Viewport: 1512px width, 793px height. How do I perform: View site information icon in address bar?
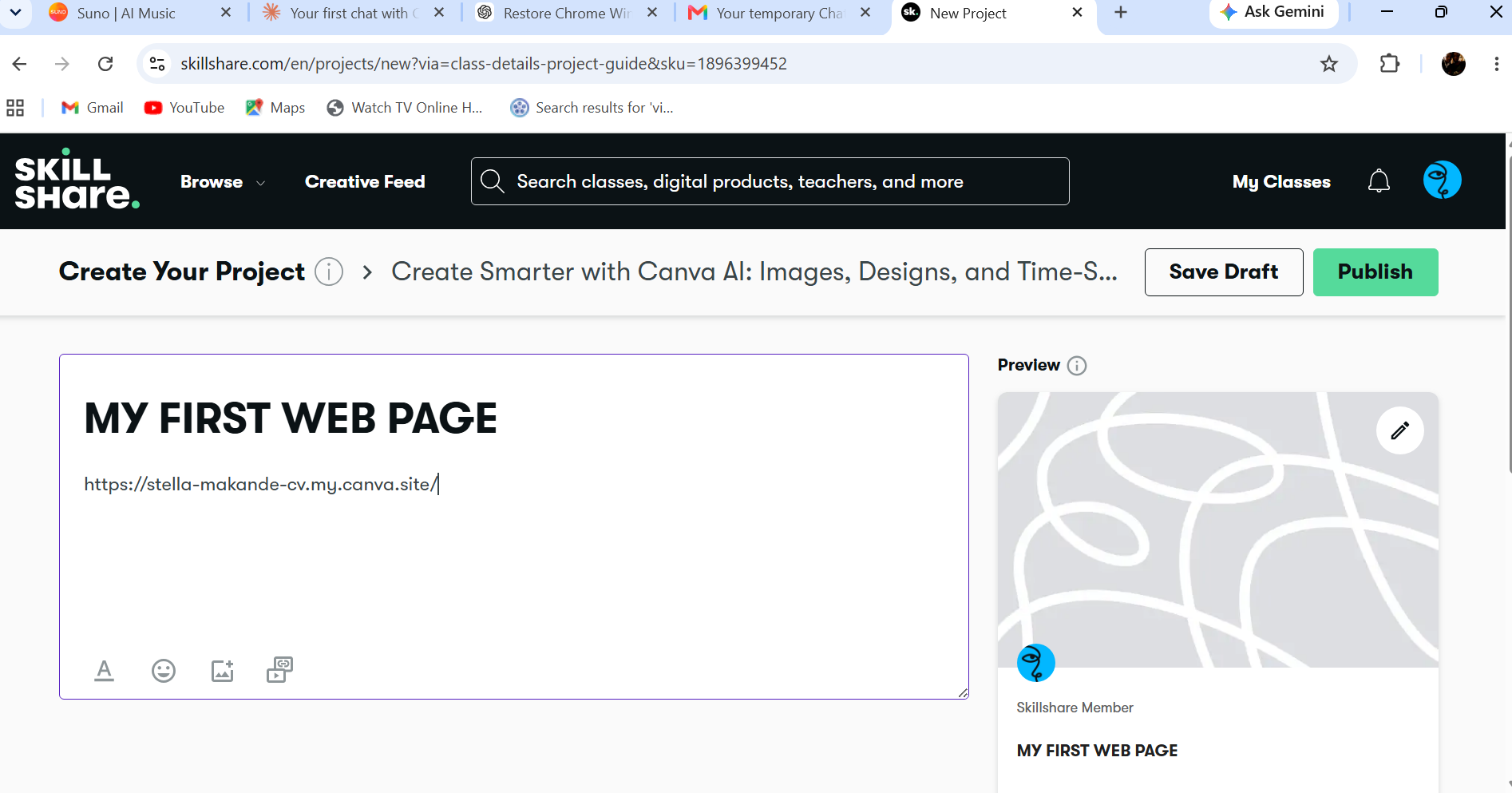point(157,64)
